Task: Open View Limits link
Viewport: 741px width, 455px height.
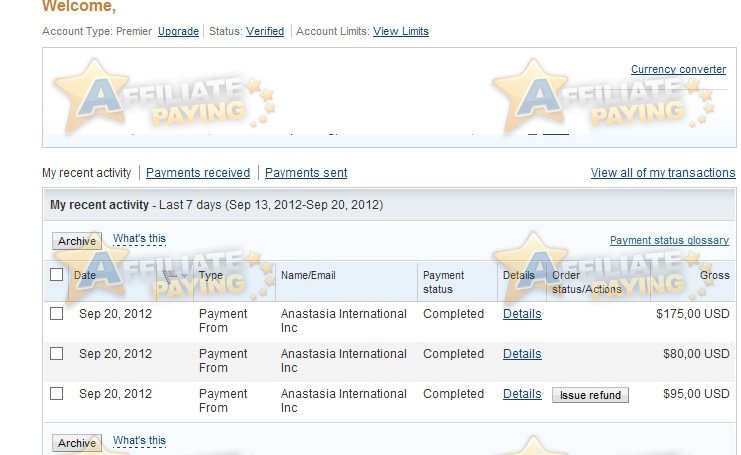Action: point(401,31)
